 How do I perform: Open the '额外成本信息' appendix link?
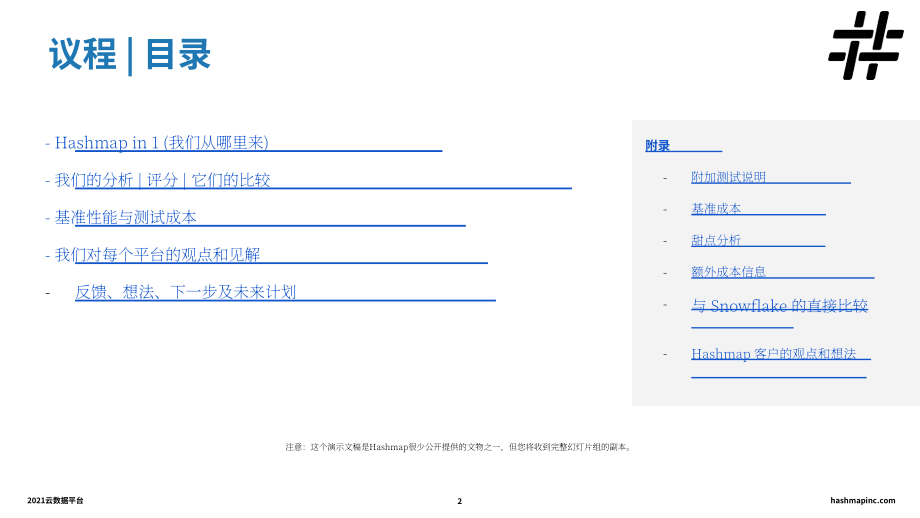pyautogui.click(x=728, y=272)
